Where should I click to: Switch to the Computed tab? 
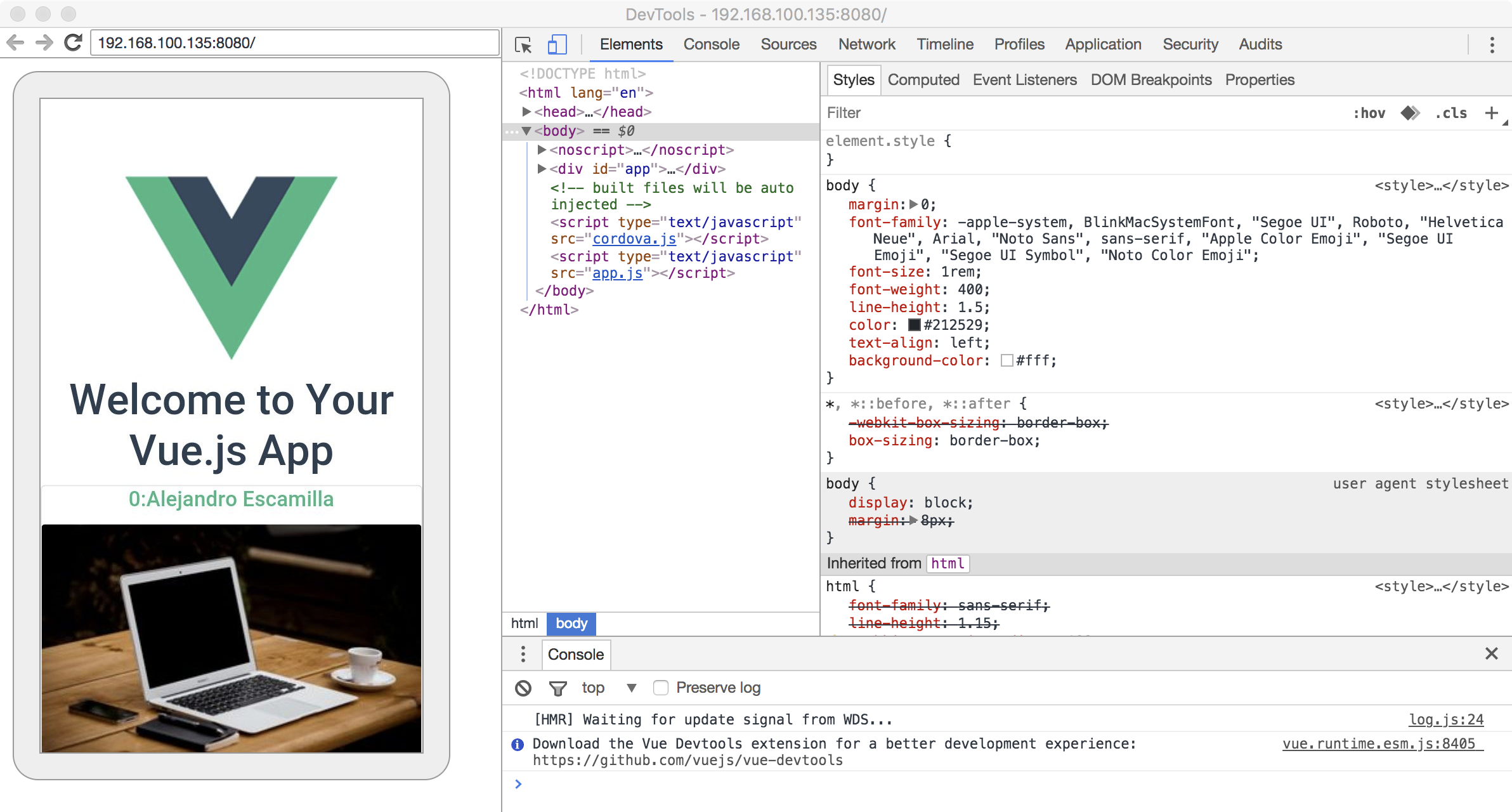[923, 80]
